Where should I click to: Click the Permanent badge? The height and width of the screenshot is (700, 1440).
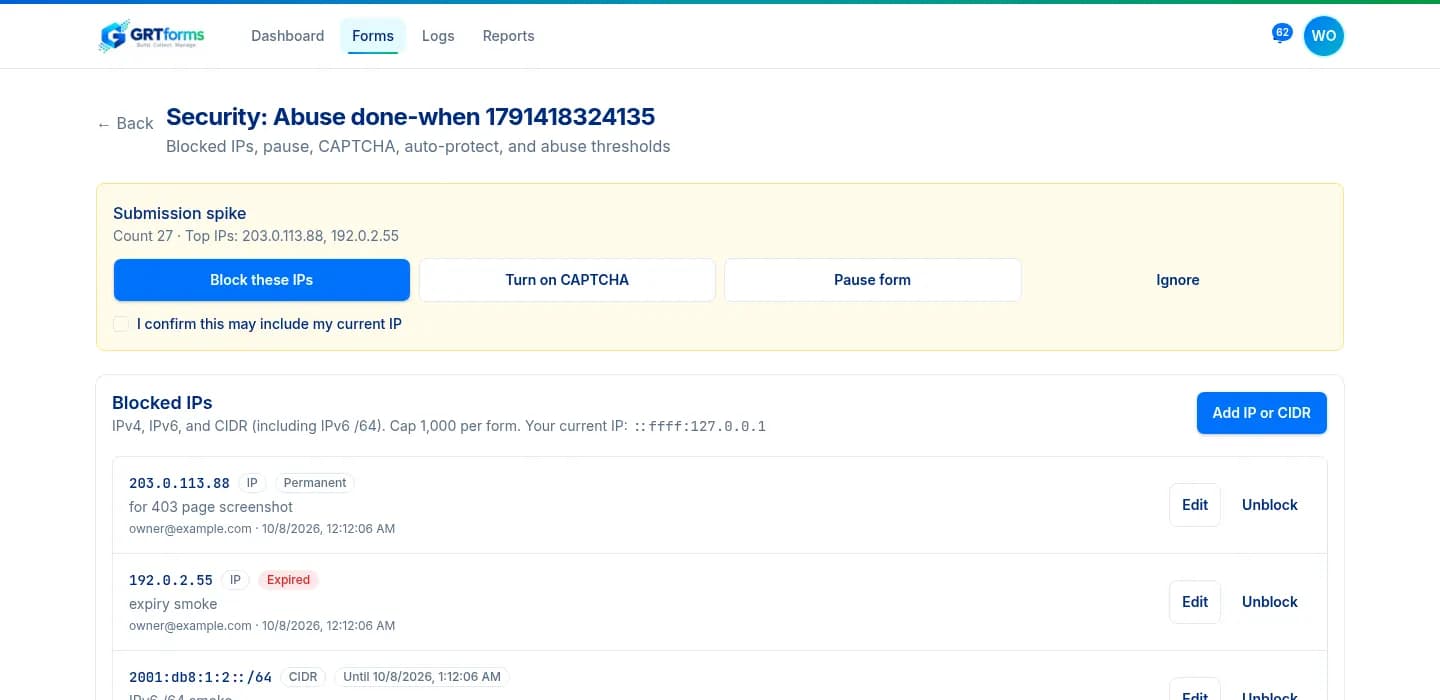tap(315, 483)
